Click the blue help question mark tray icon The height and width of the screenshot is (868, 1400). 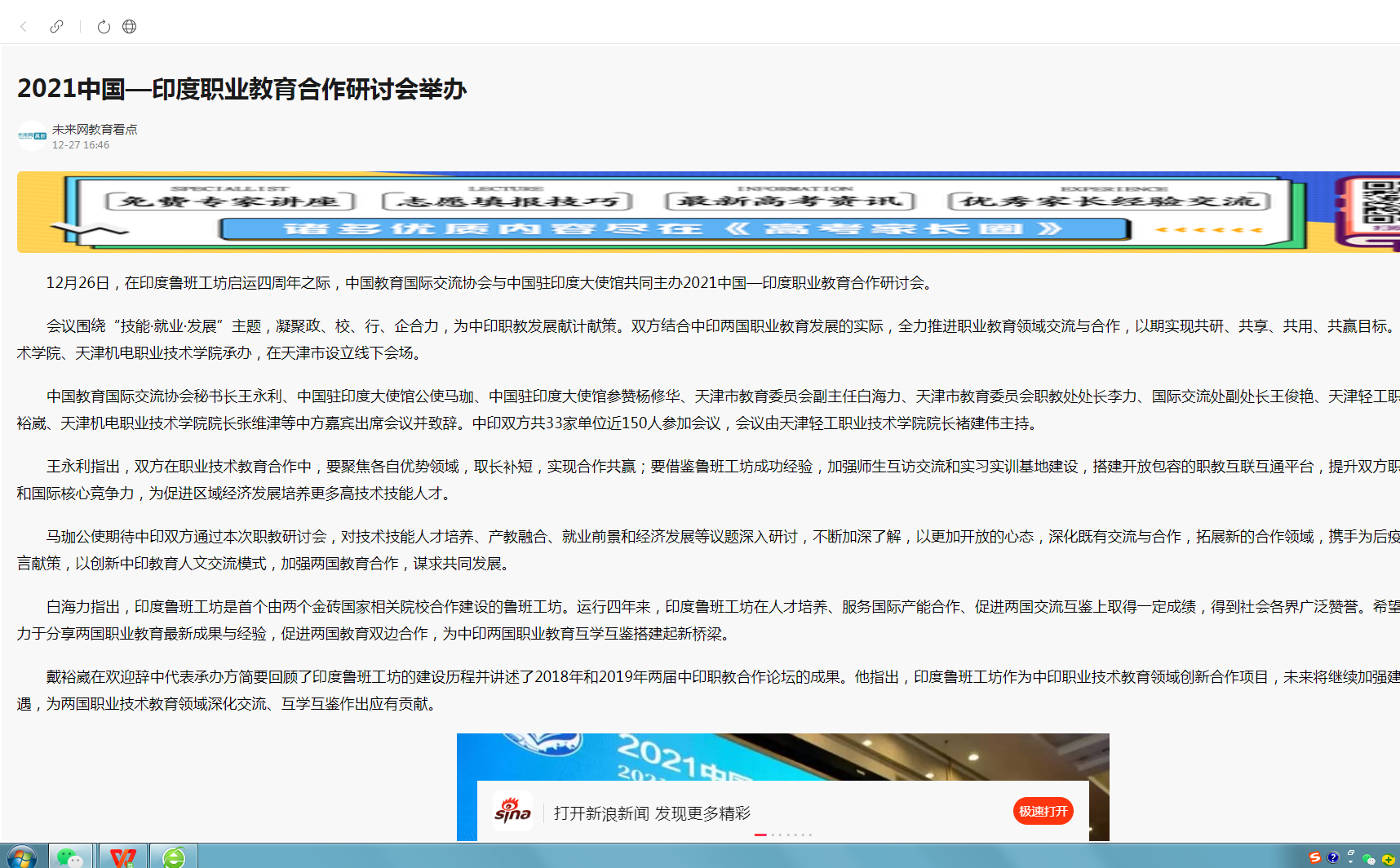click(1333, 857)
